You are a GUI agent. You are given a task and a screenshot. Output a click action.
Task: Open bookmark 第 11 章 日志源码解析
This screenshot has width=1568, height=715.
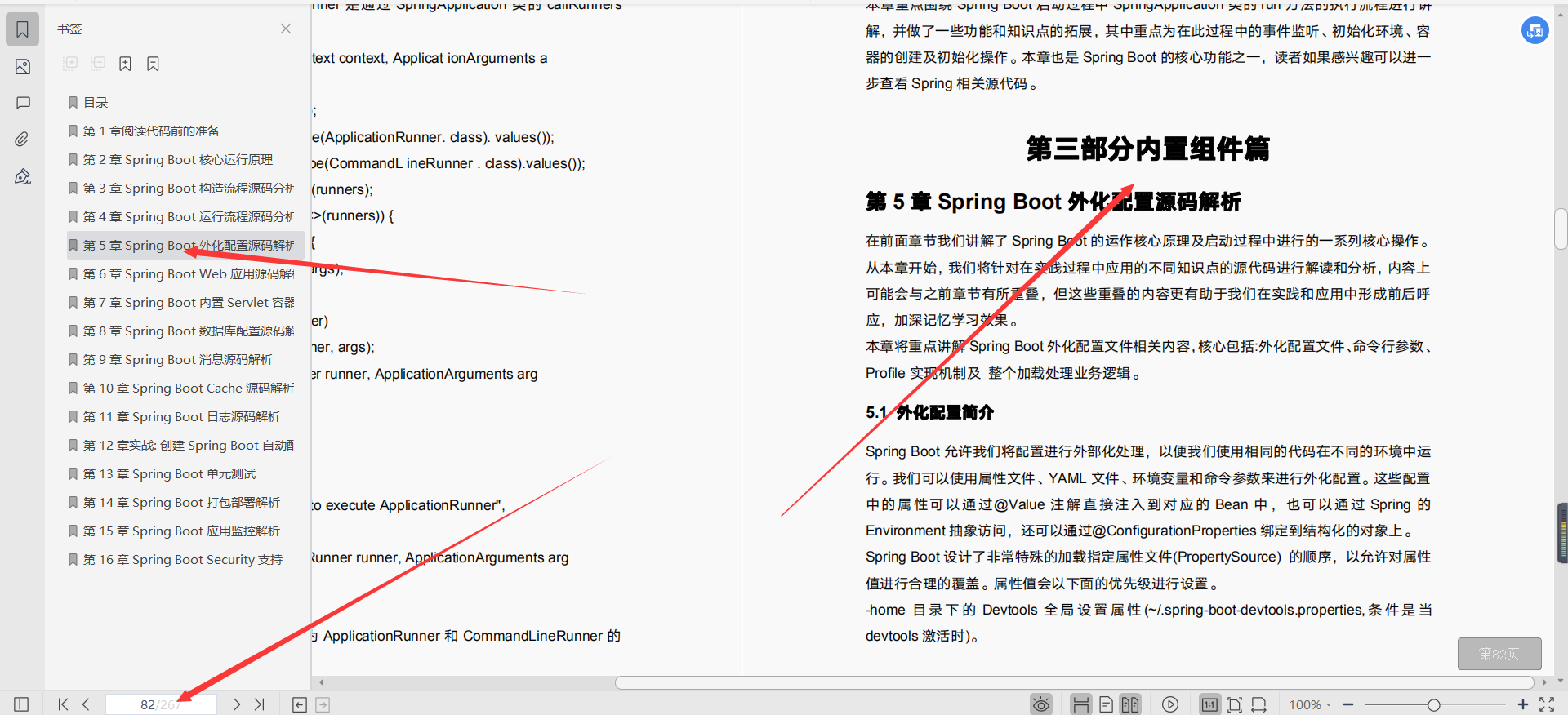coord(174,416)
